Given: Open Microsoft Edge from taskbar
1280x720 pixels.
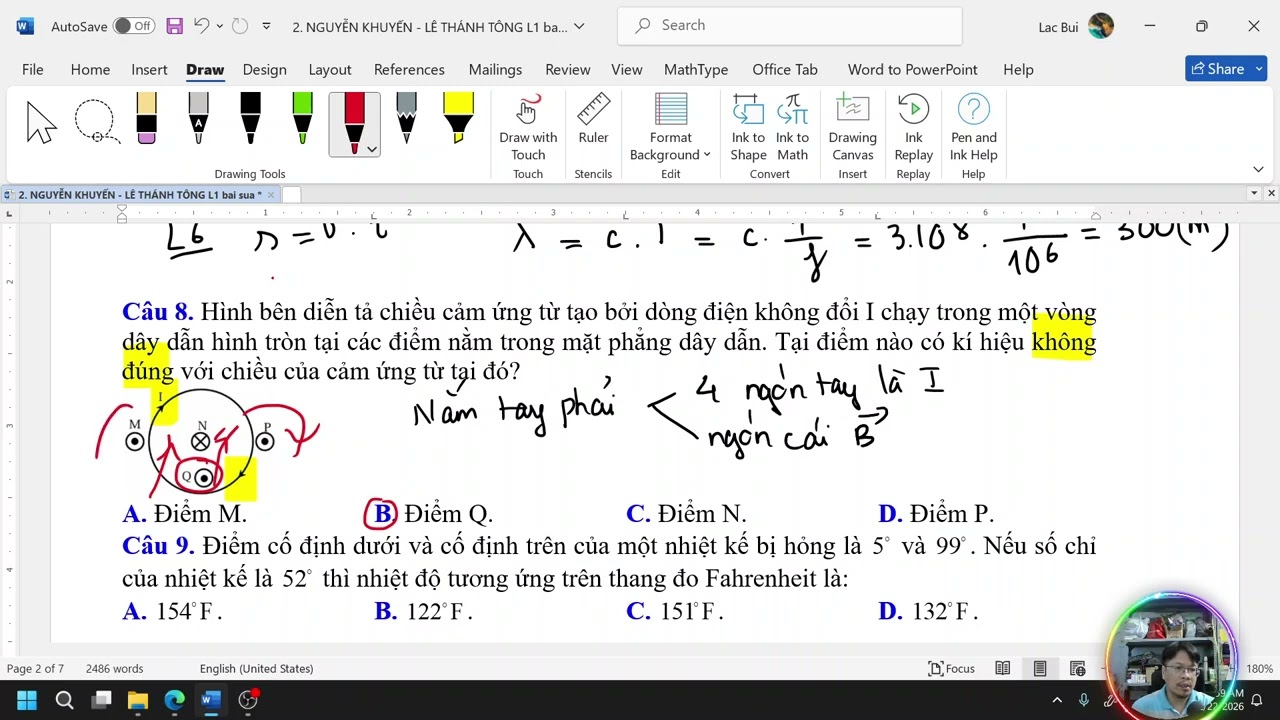Looking at the screenshot, I should [175, 700].
